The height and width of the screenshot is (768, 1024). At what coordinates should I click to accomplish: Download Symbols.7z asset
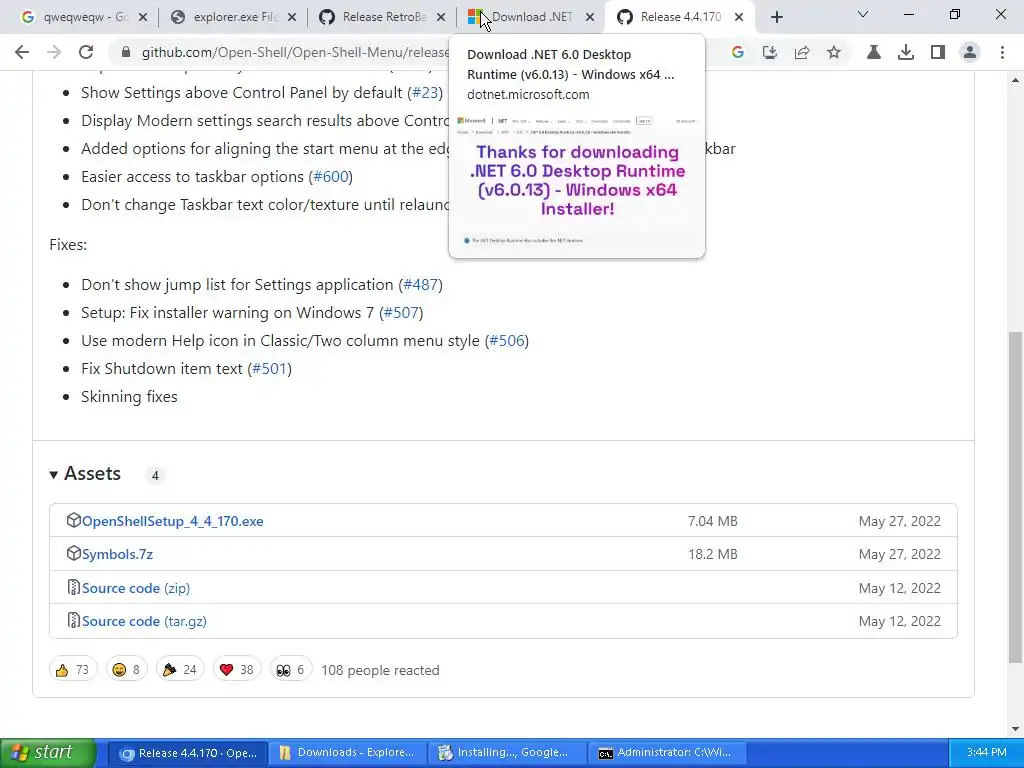[117, 554]
